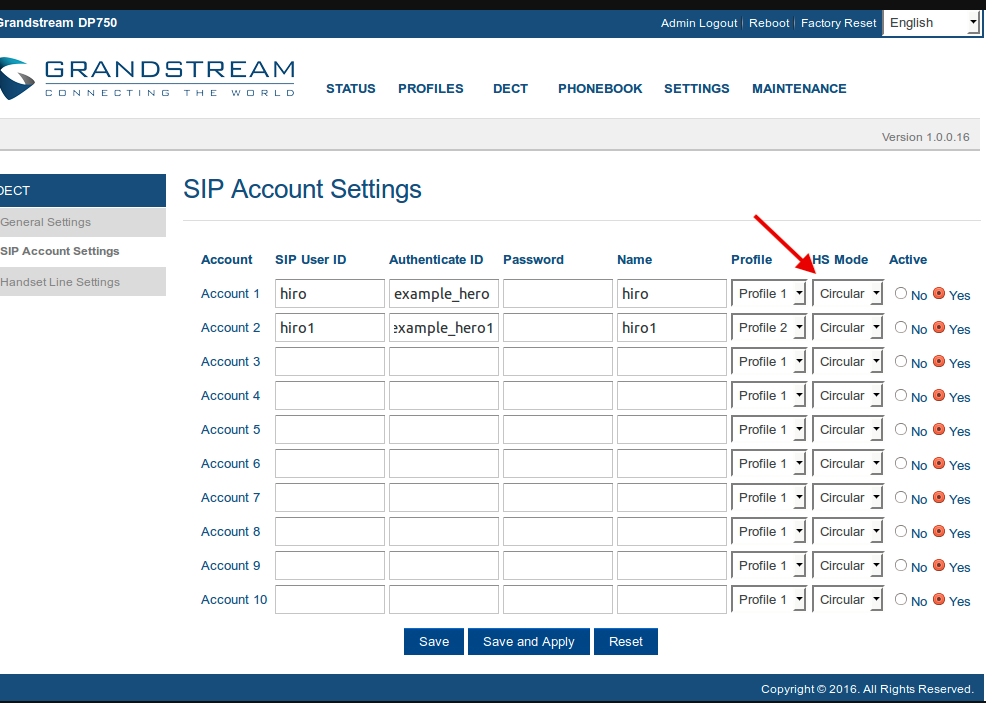Image resolution: width=986 pixels, height=703 pixels.
Task: Open Profile dropdown for Account 4
Action: (x=768, y=396)
